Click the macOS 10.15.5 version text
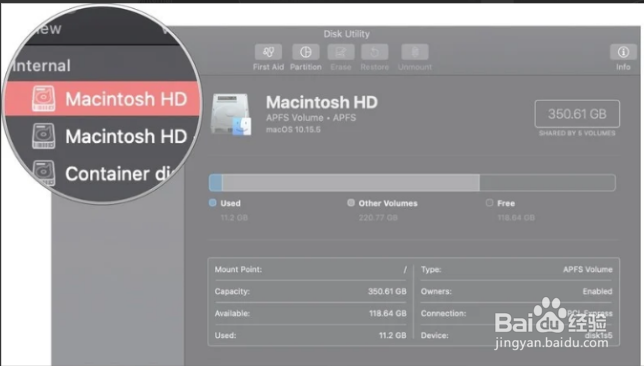This screenshot has height=366, width=644. [293, 130]
